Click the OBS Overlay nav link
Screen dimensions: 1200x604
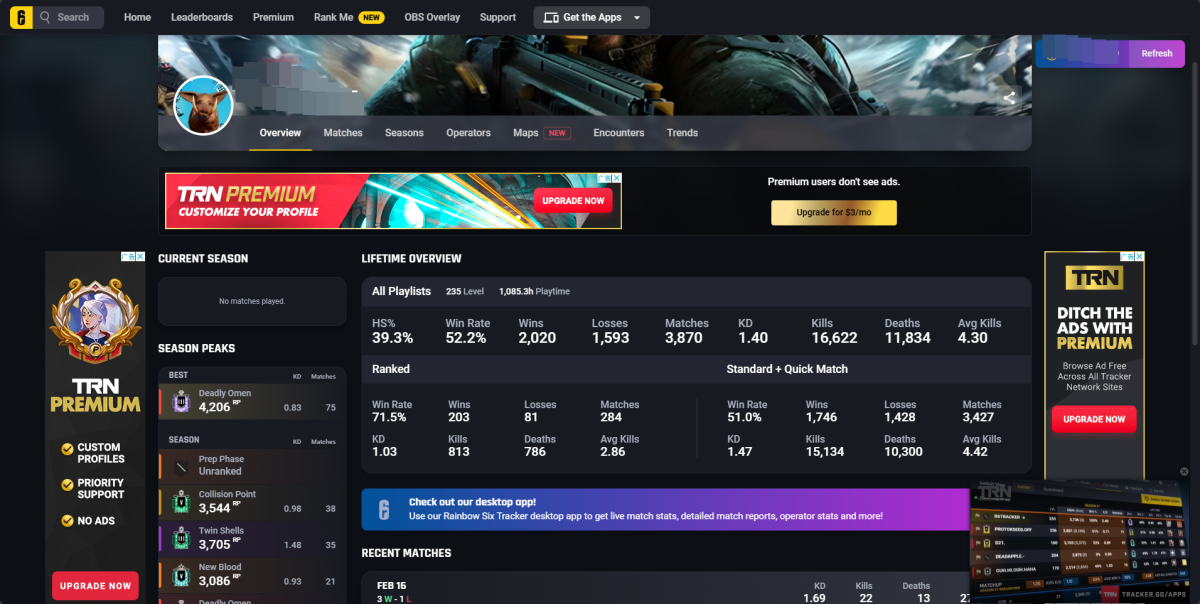[x=432, y=17]
